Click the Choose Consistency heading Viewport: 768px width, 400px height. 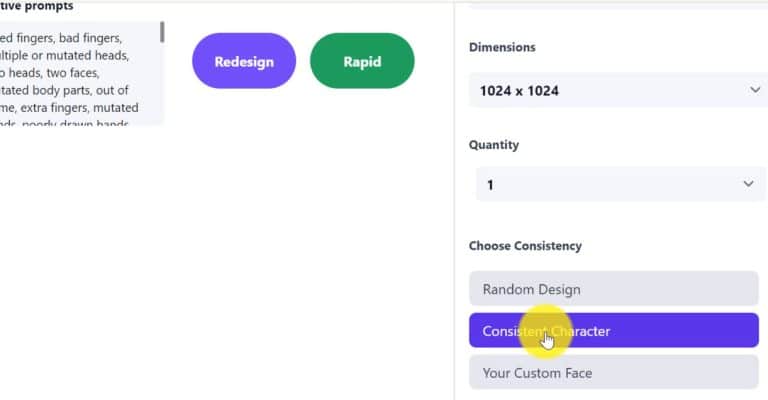coord(525,246)
